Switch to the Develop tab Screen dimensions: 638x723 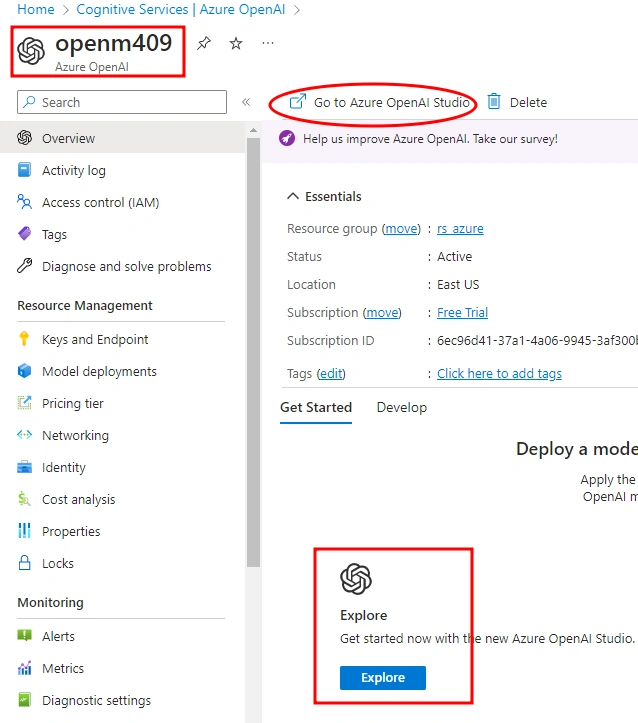pos(402,408)
